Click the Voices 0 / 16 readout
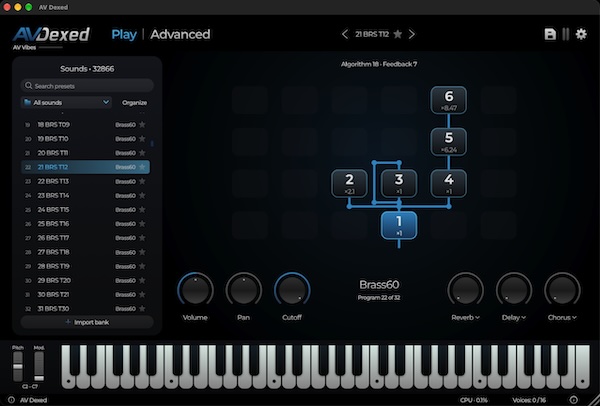 (x=529, y=400)
